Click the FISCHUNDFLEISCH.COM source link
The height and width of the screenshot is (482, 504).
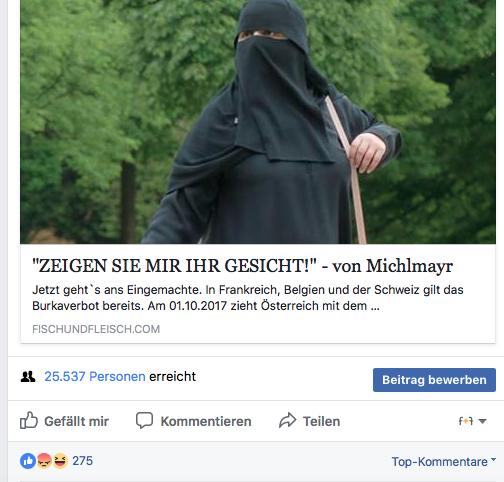(96, 329)
